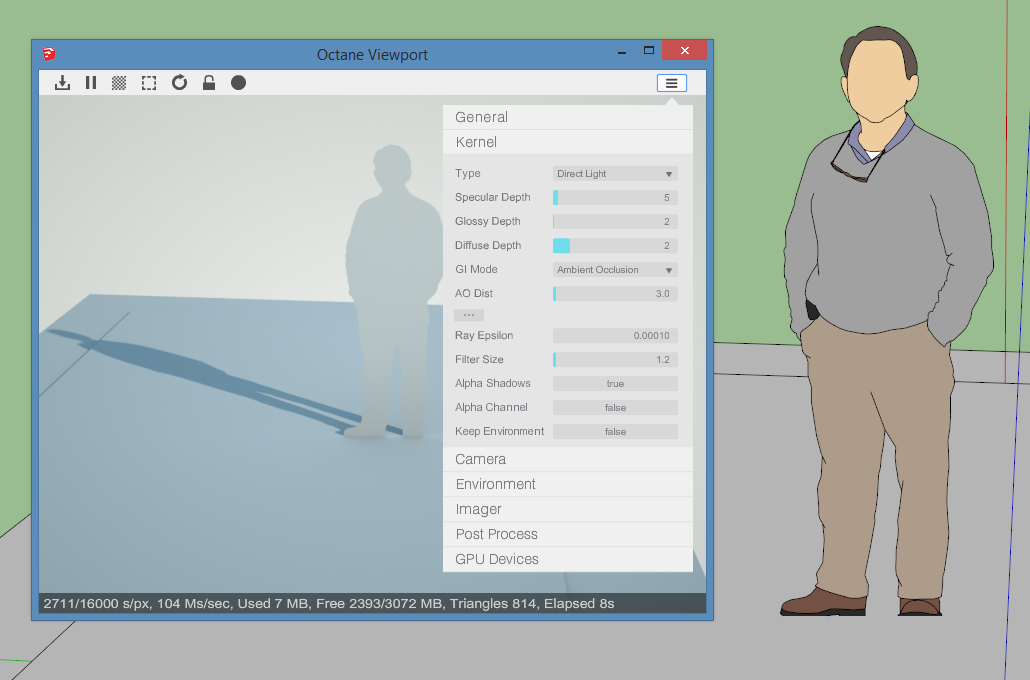
Task: Collapse the Kernel section
Action: [568, 142]
